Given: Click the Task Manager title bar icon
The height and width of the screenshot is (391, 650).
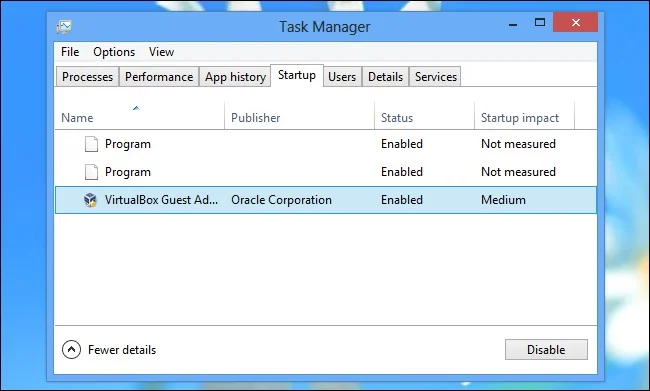Looking at the screenshot, I should tap(64, 27).
